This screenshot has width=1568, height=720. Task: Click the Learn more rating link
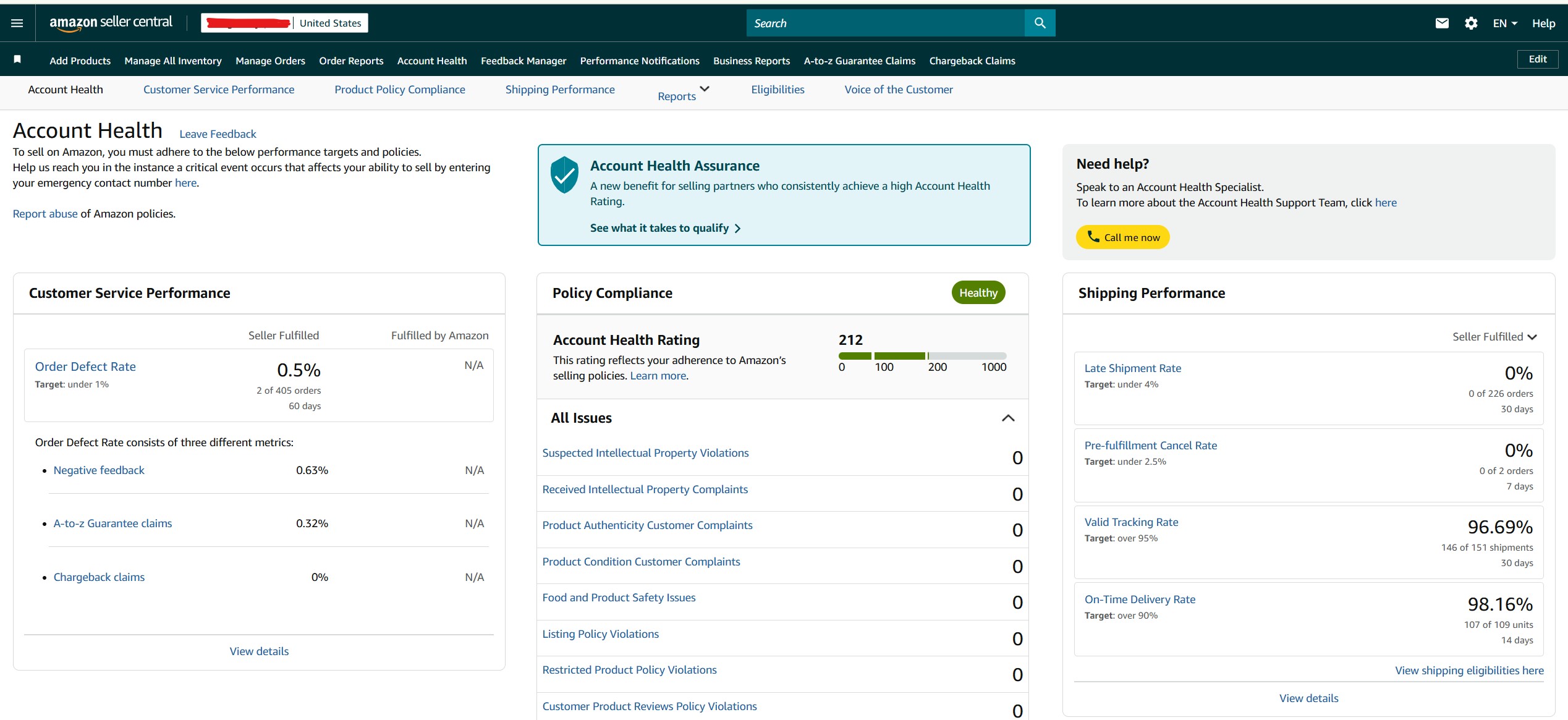tap(658, 376)
